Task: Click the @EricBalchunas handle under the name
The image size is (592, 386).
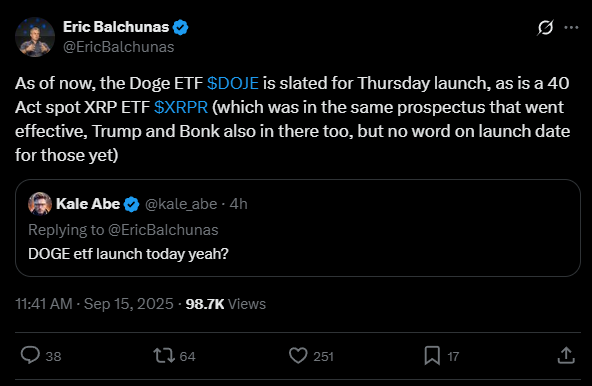Action: pos(119,47)
